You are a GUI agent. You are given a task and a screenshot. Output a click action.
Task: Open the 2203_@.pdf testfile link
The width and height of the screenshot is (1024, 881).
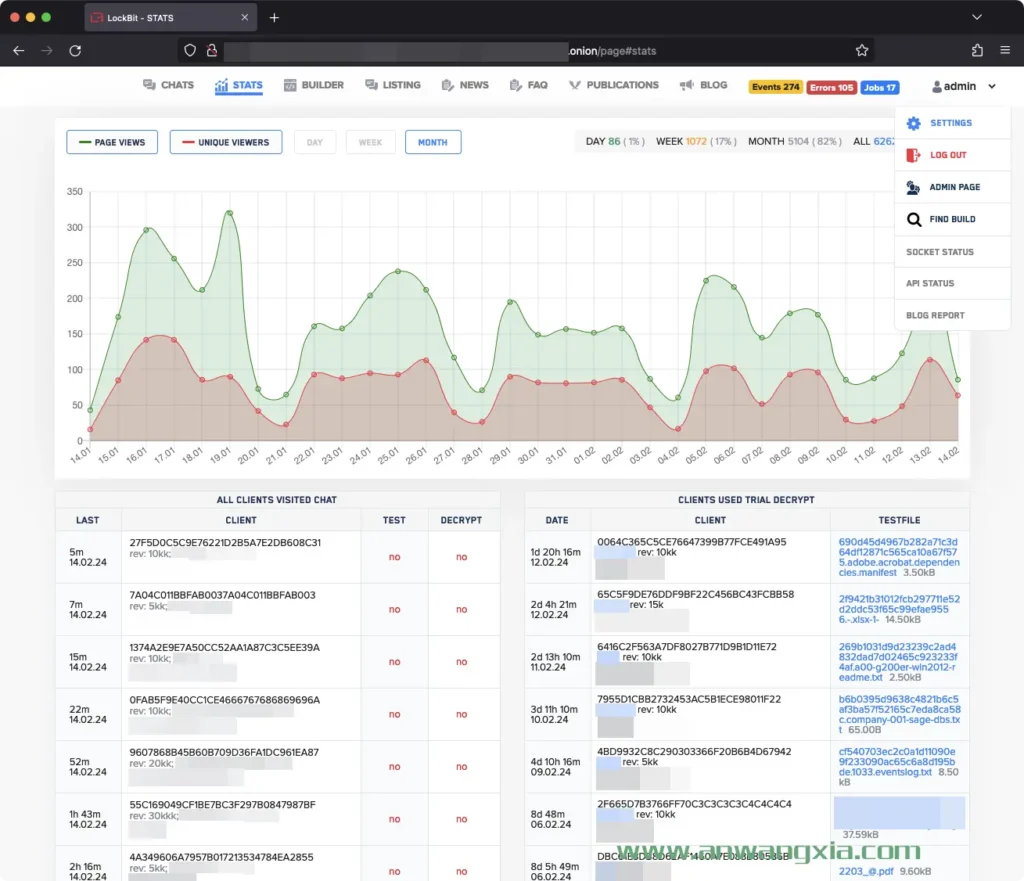point(866,871)
